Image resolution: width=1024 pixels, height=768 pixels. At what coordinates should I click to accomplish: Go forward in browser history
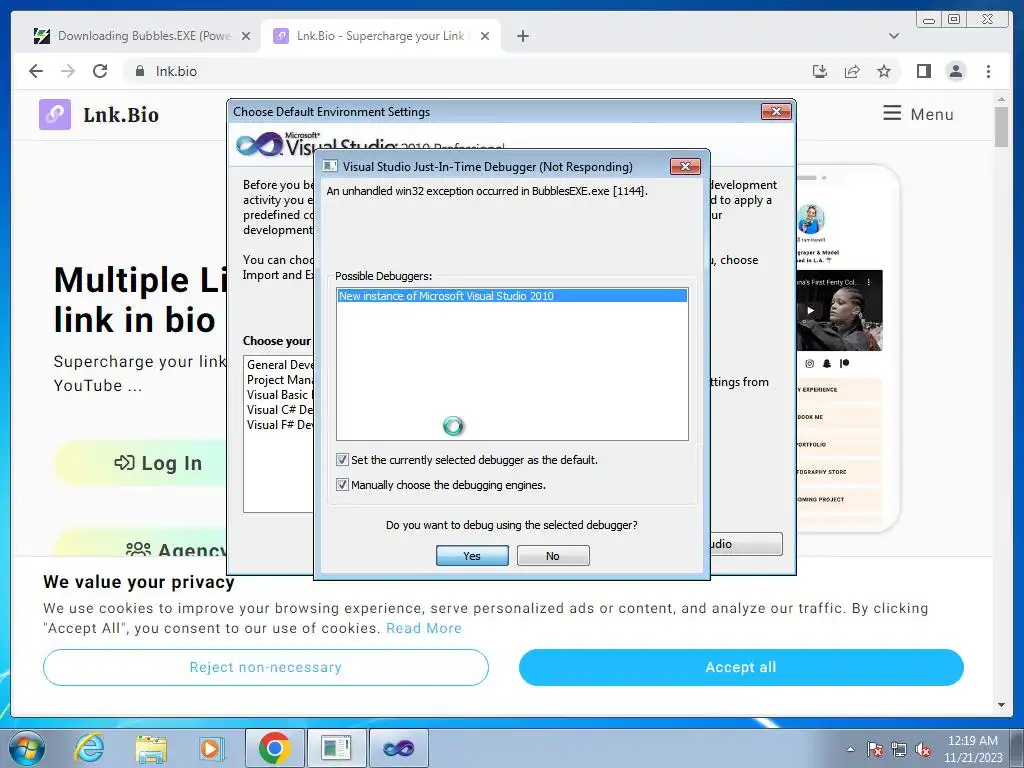pos(68,71)
